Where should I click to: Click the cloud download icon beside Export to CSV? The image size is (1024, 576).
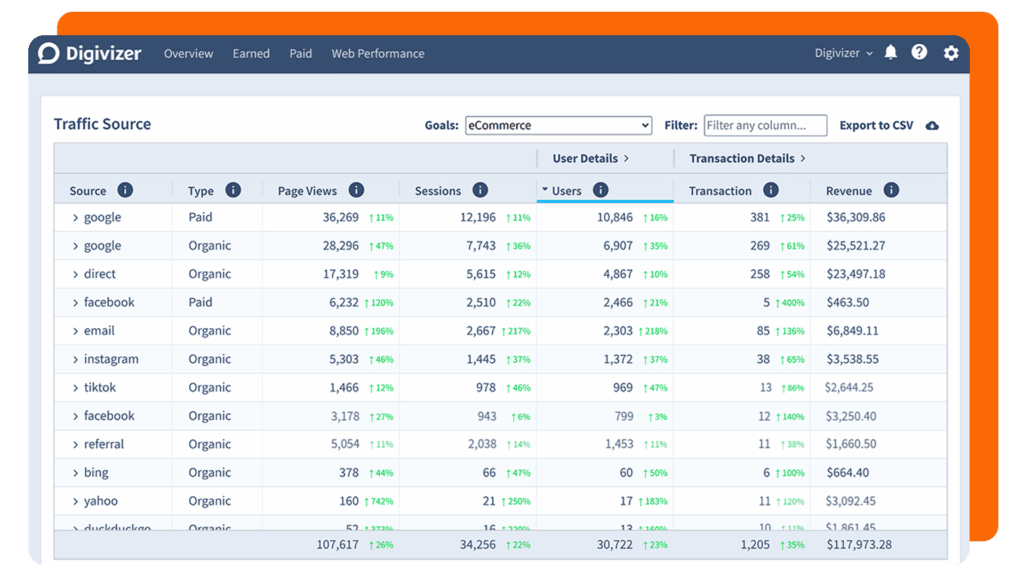click(x=932, y=126)
